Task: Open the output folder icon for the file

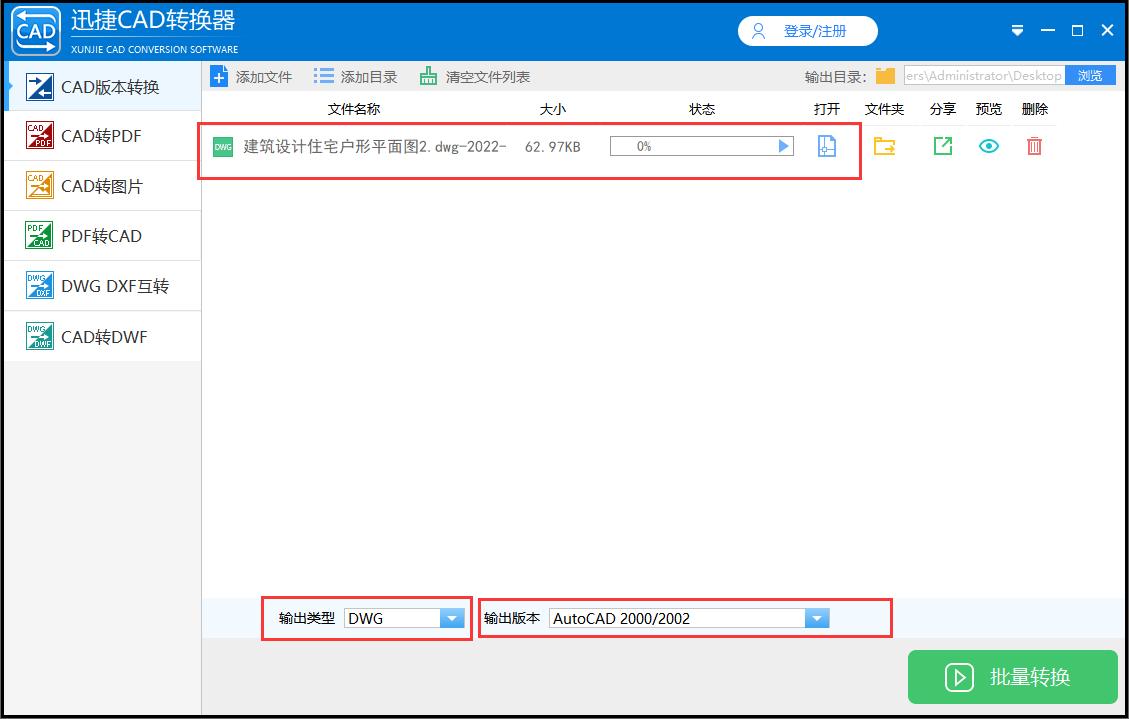Action: coord(884,146)
